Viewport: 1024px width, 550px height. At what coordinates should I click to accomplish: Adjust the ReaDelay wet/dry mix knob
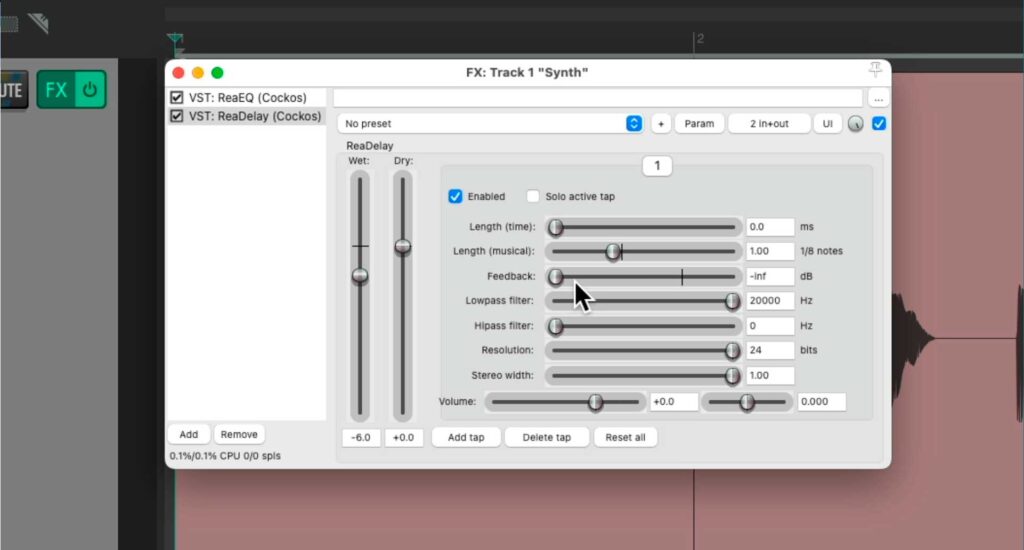coord(855,123)
